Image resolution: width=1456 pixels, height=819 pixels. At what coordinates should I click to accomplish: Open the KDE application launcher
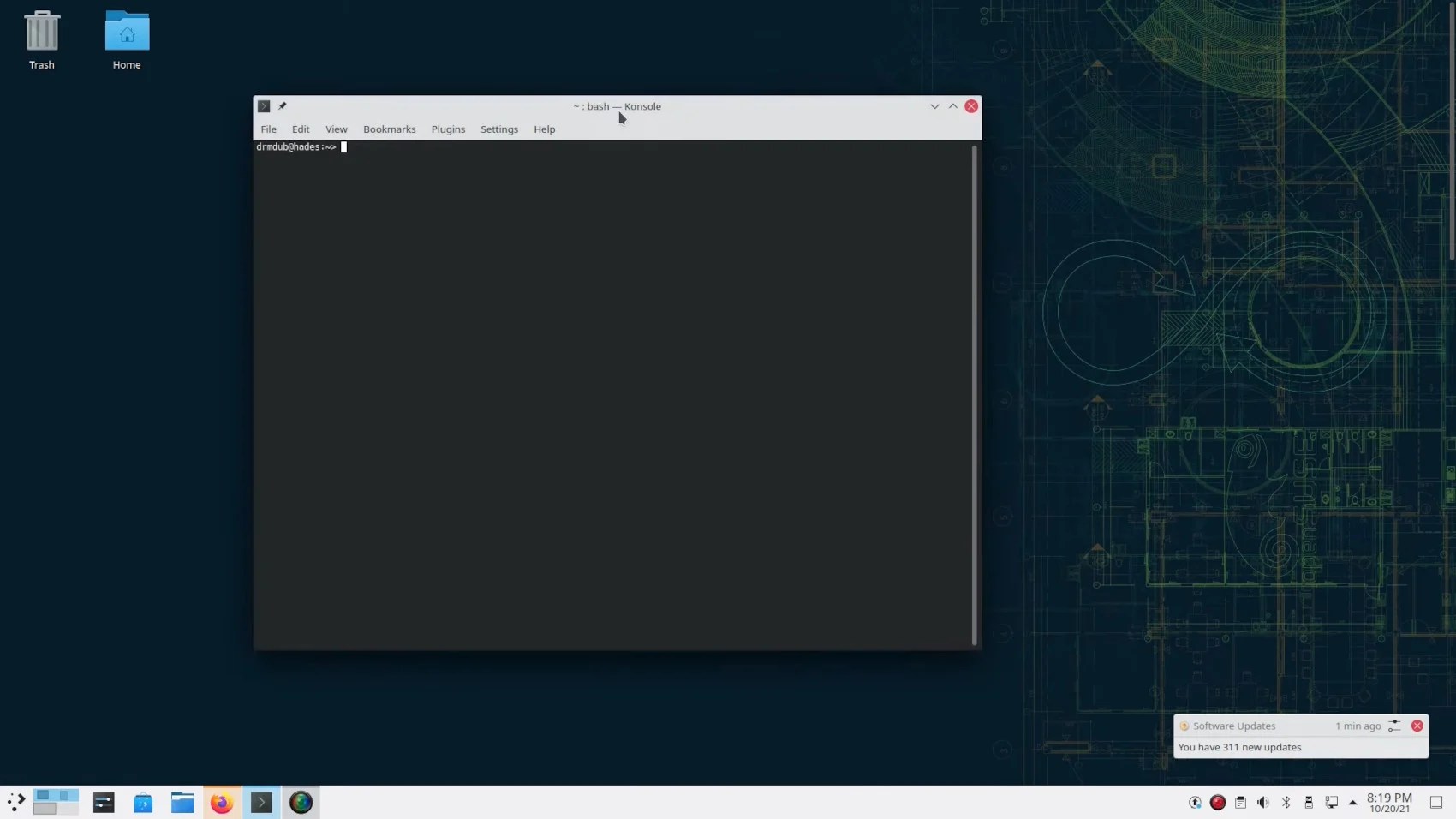point(15,803)
